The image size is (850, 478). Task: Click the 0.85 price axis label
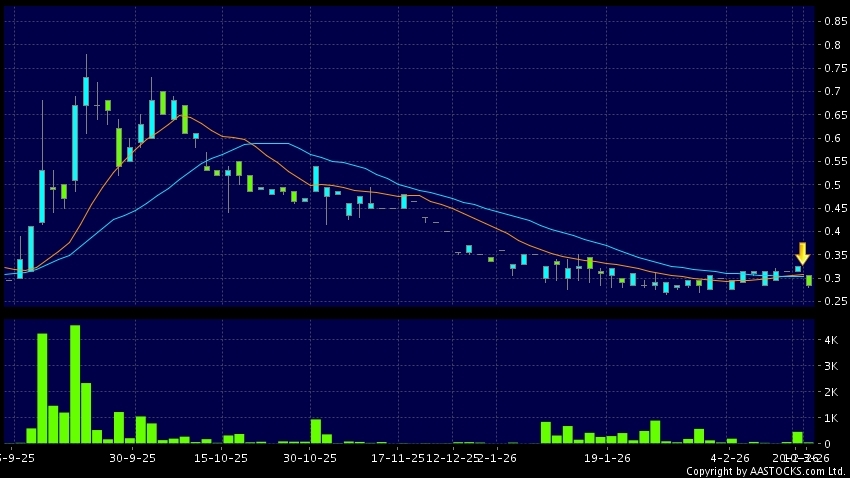pos(831,20)
